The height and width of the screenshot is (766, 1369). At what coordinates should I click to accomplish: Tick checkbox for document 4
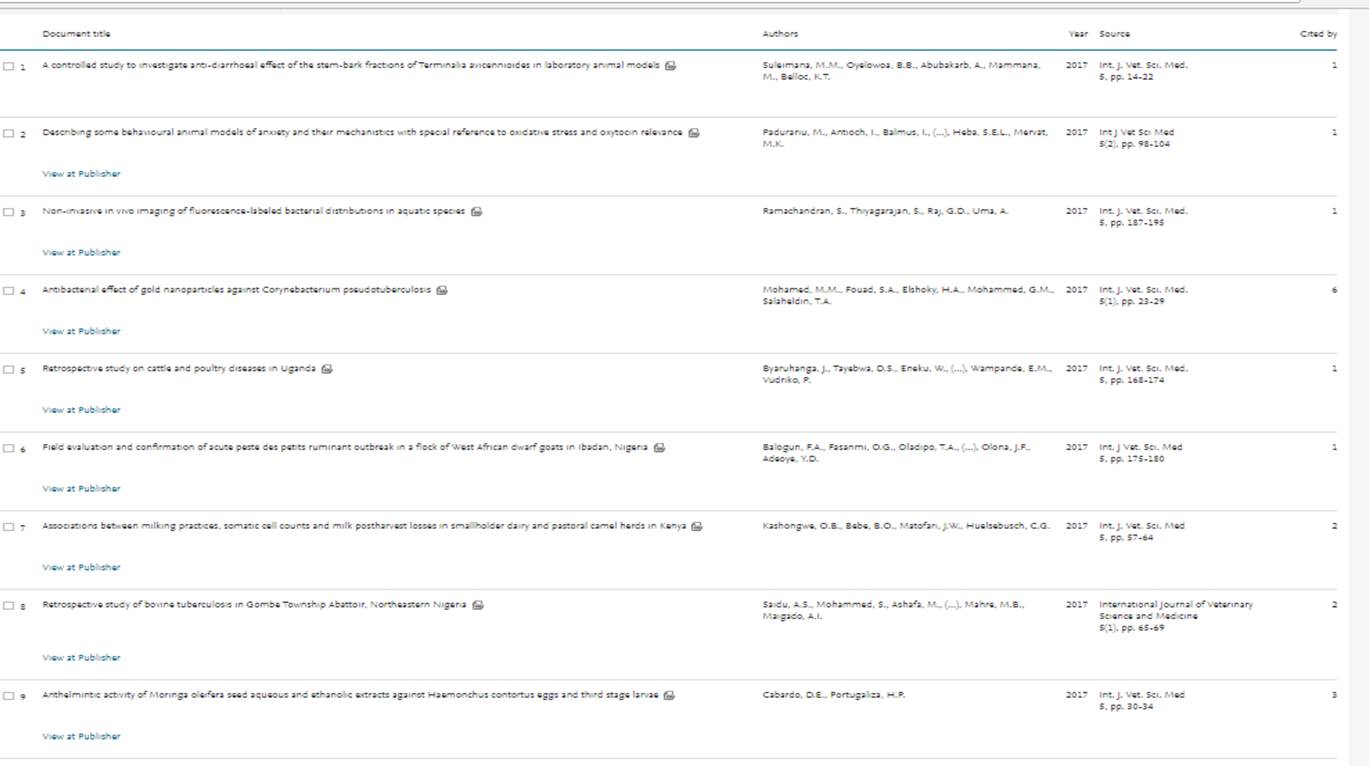(9, 291)
